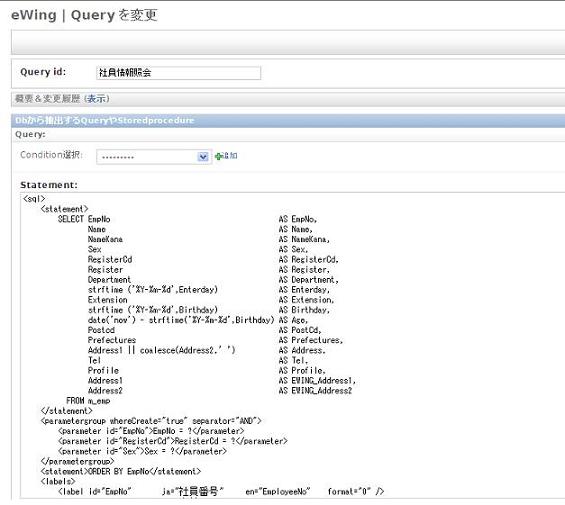This screenshot has width=565, height=505.
Task: Click the 'AS Enterday,' alias text
Action: [x=304, y=290]
